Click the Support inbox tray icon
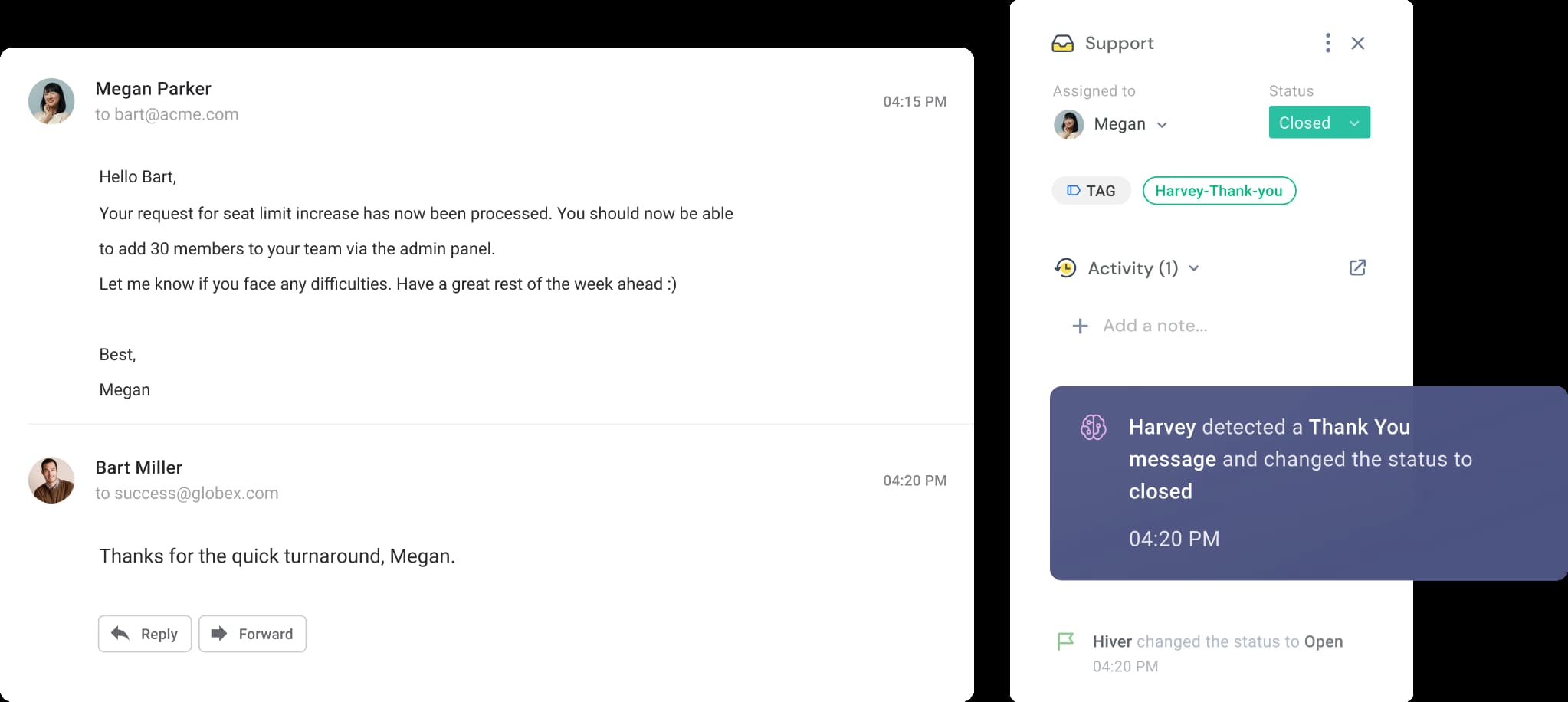 click(1062, 44)
